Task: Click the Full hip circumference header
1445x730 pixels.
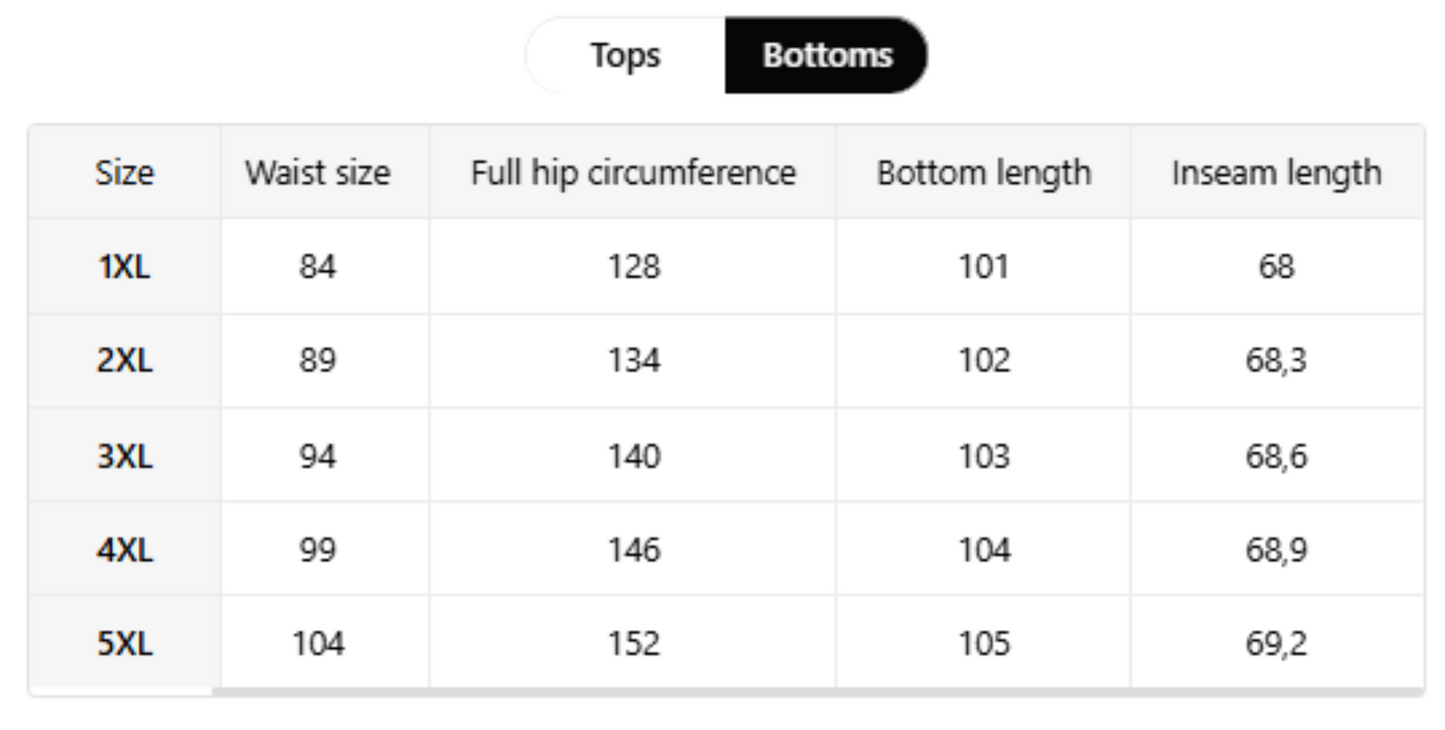Action: coord(633,173)
